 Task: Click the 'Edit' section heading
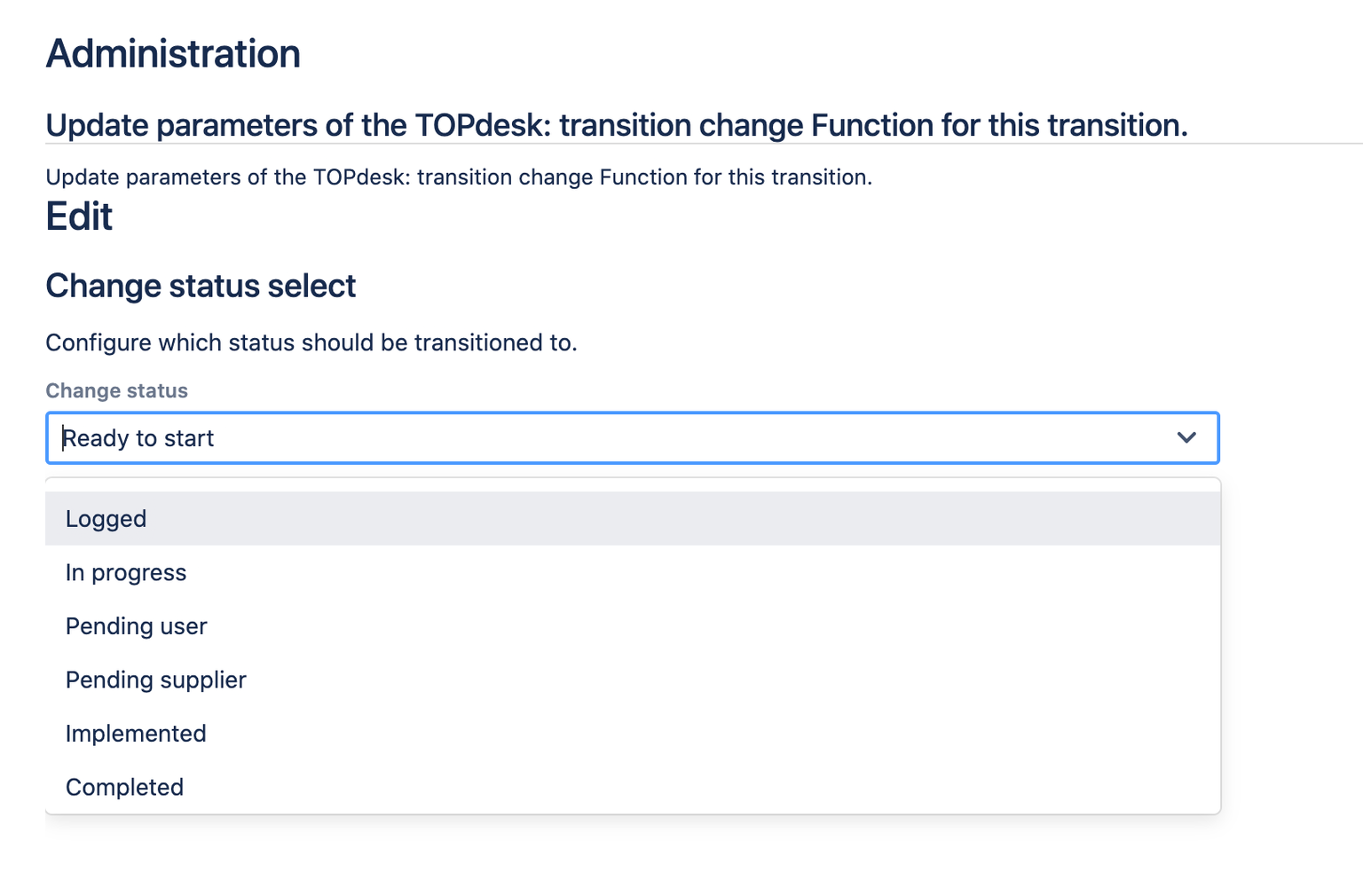coord(79,216)
